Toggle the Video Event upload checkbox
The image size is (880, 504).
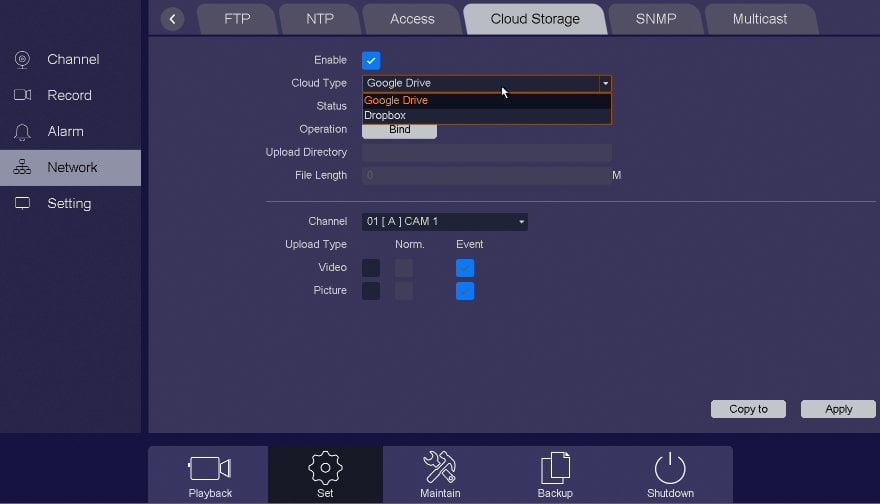465,268
